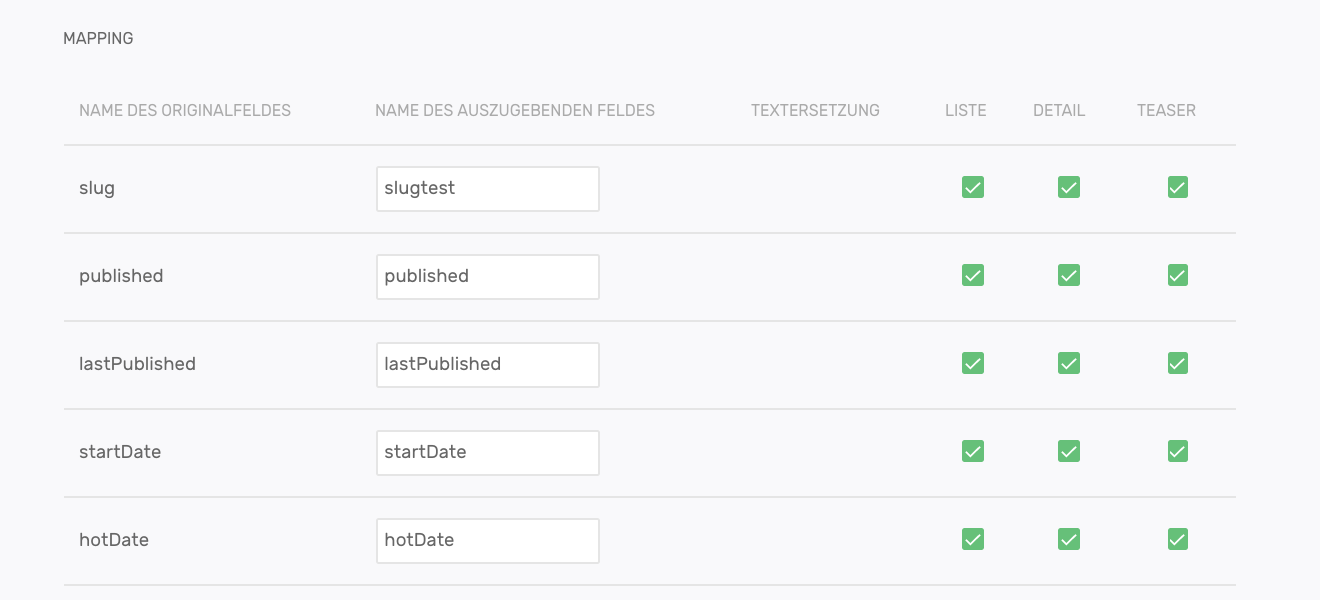The image size is (1320, 600).
Task: Click the lastPublished output field input
Action: [x=487, y=365]
